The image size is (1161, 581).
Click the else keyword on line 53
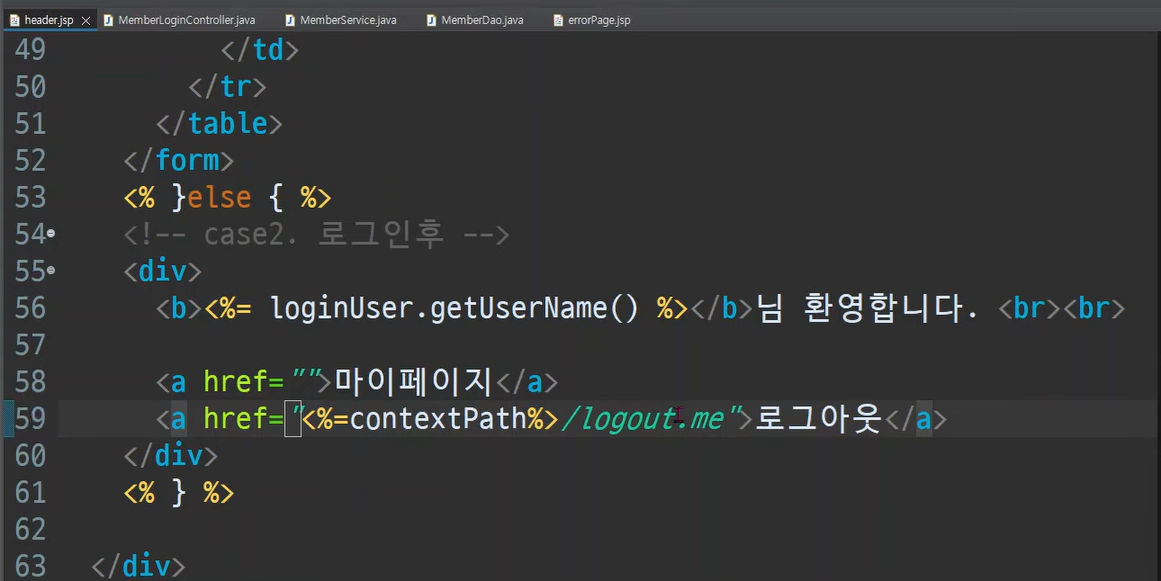pos(219,198)
